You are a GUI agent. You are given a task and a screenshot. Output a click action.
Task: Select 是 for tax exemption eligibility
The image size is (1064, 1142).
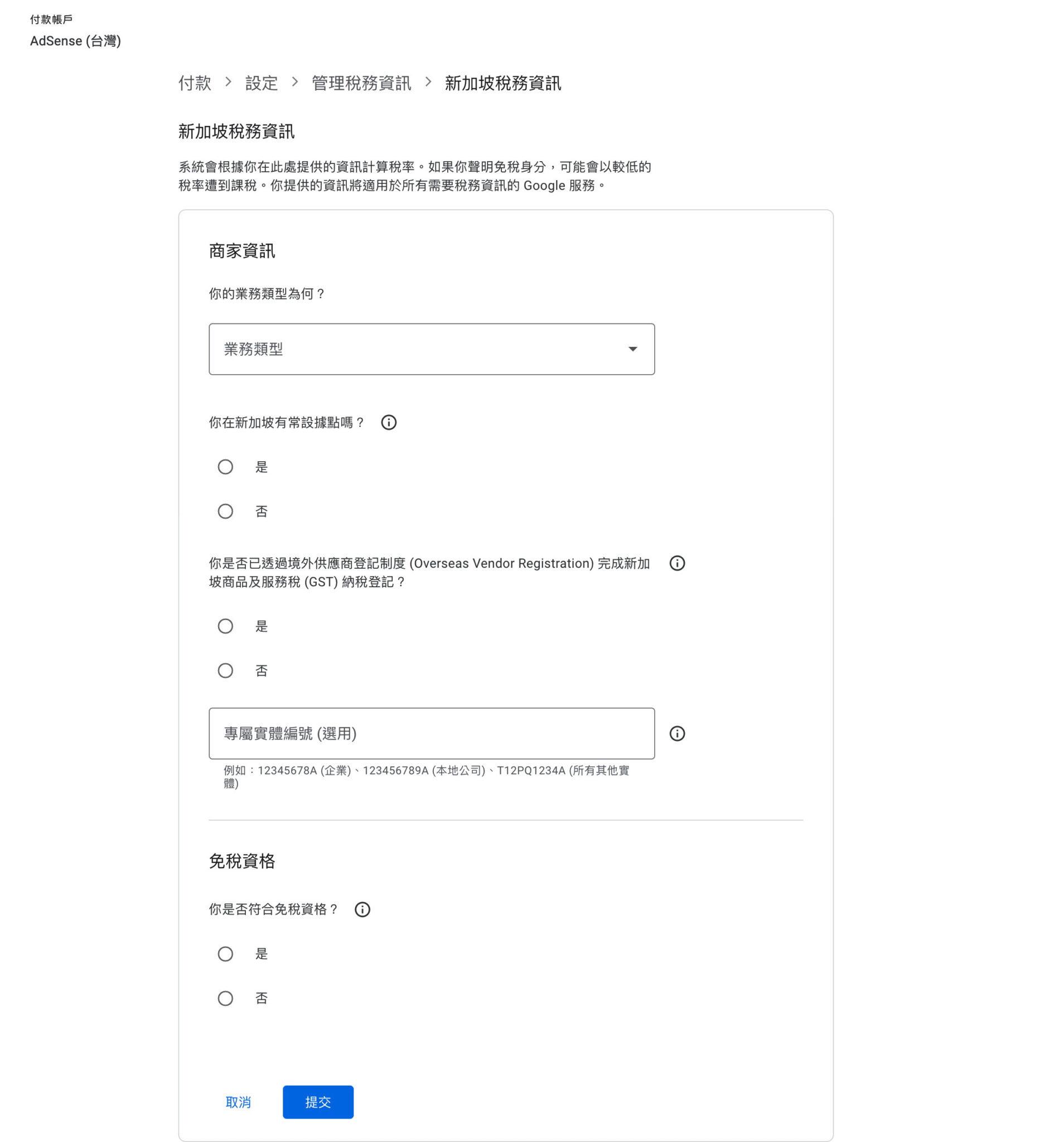[225, 954]
